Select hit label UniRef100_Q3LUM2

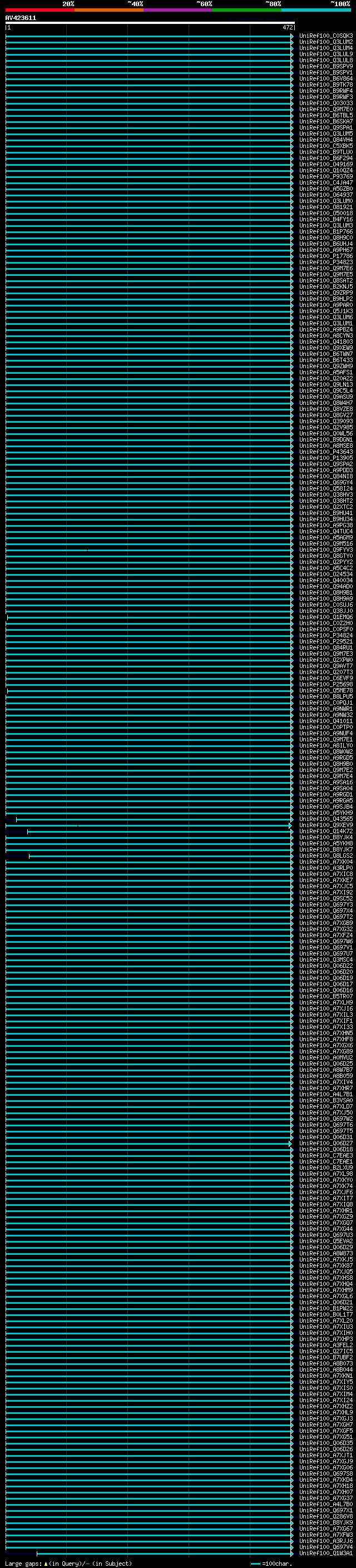click(x=326, y=41)
